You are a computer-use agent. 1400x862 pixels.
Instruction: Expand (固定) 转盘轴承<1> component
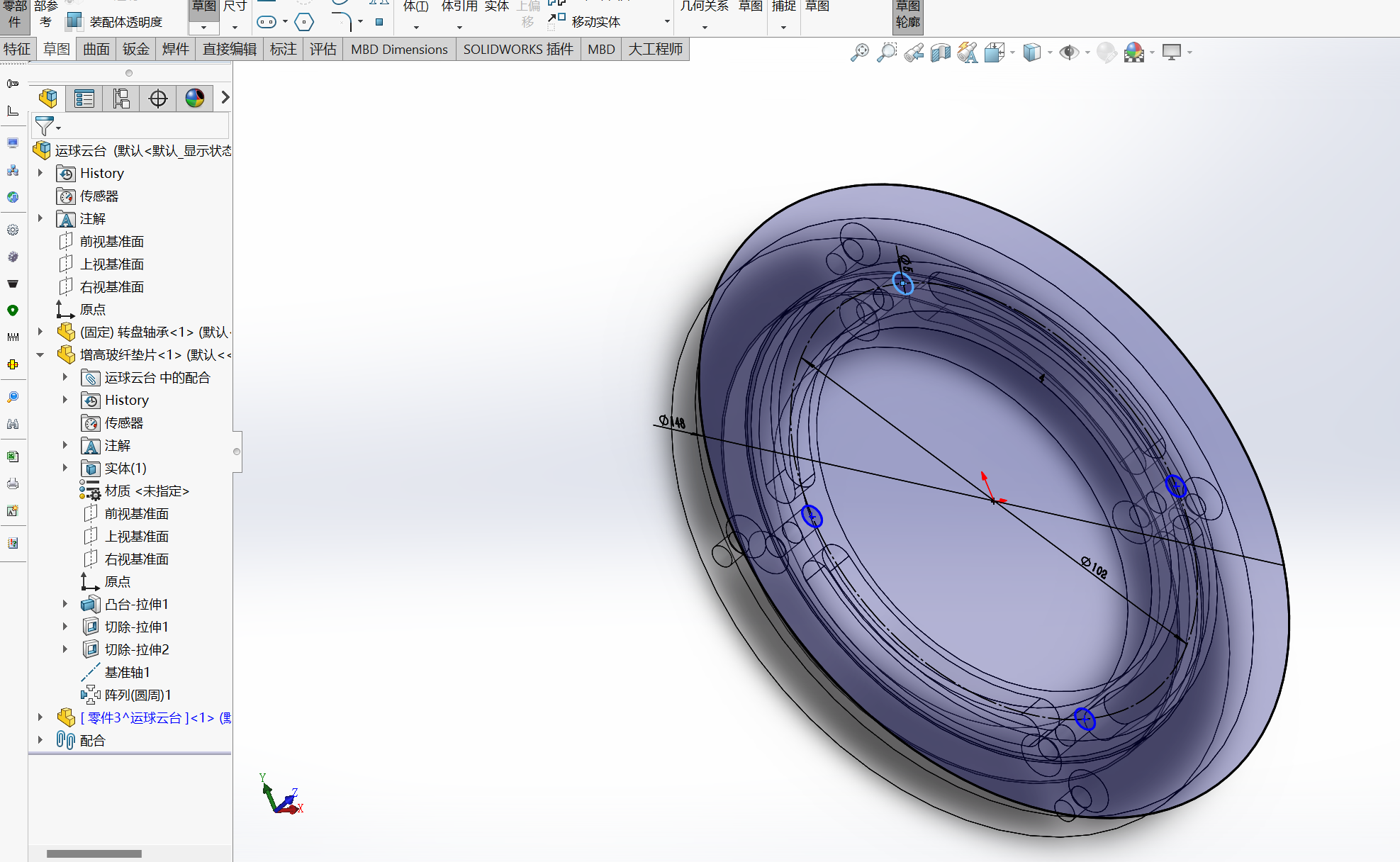[x=40, y=331]
